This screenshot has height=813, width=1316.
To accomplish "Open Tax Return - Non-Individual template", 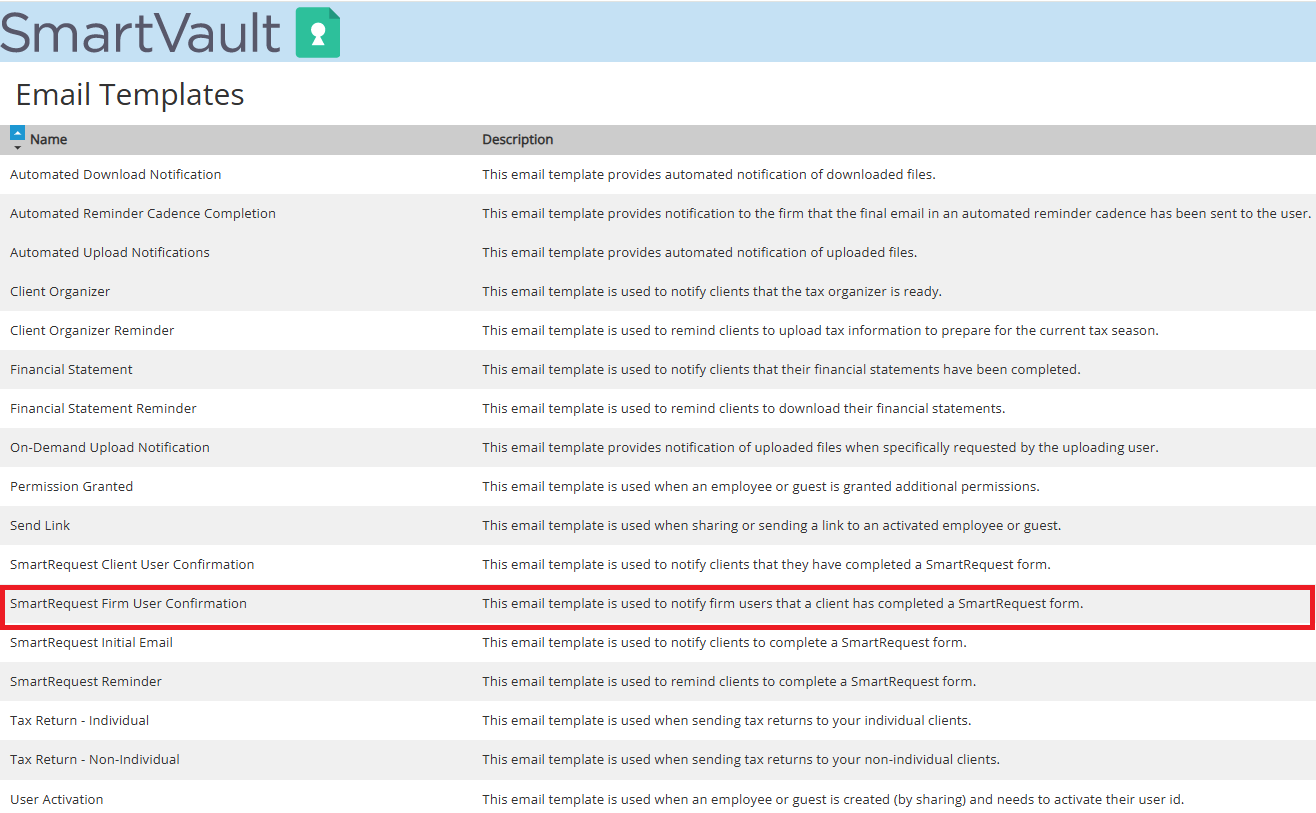I will click(x=95, y=759).
